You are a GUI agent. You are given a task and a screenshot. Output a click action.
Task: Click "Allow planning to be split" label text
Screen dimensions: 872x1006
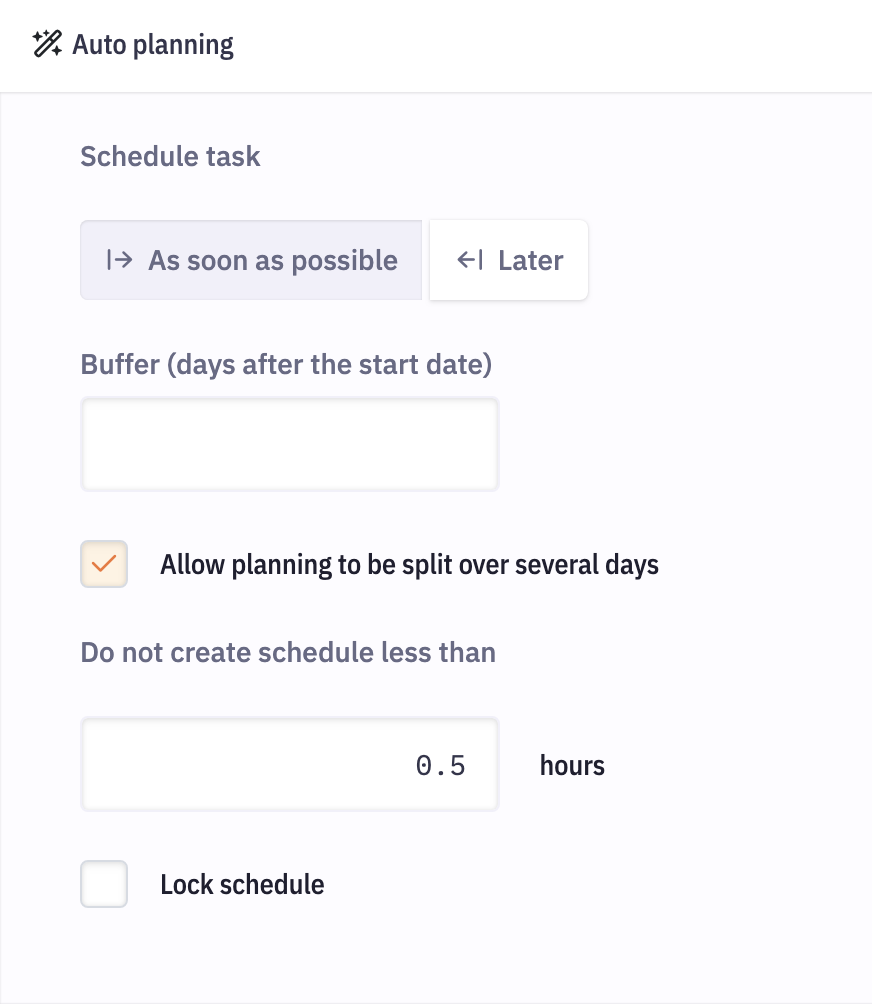409,565
